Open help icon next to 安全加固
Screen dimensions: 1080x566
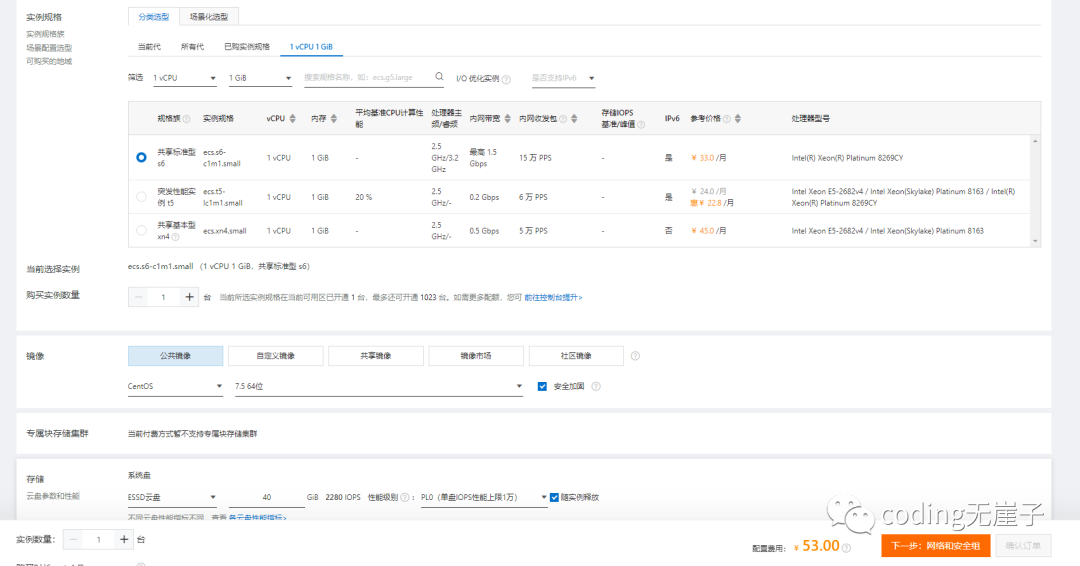coord(596,386)
